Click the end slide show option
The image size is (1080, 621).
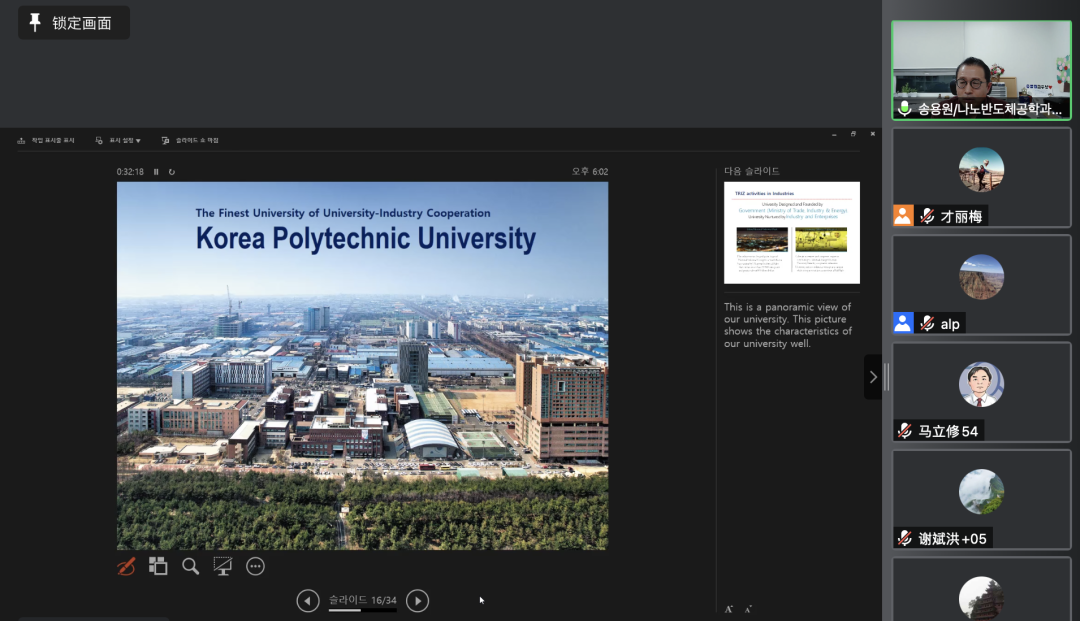190,141
